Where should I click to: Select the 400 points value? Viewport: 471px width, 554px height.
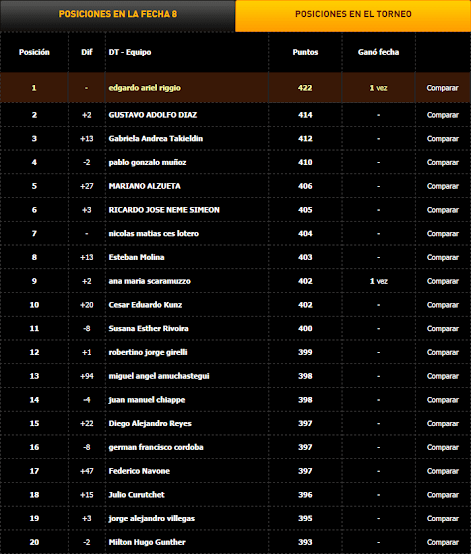point(305,329)
